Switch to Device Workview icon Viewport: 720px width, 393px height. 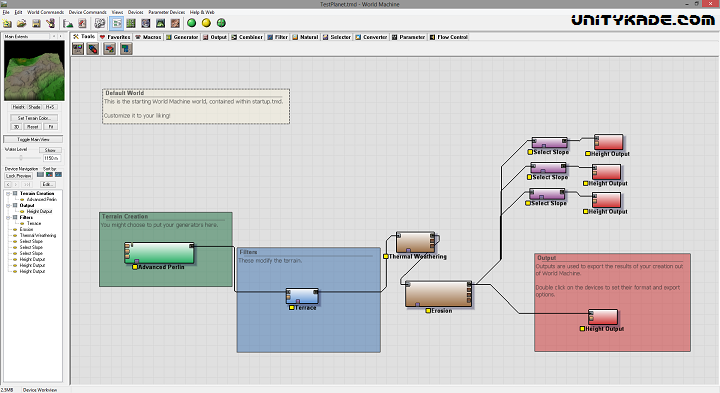point(117,23)
